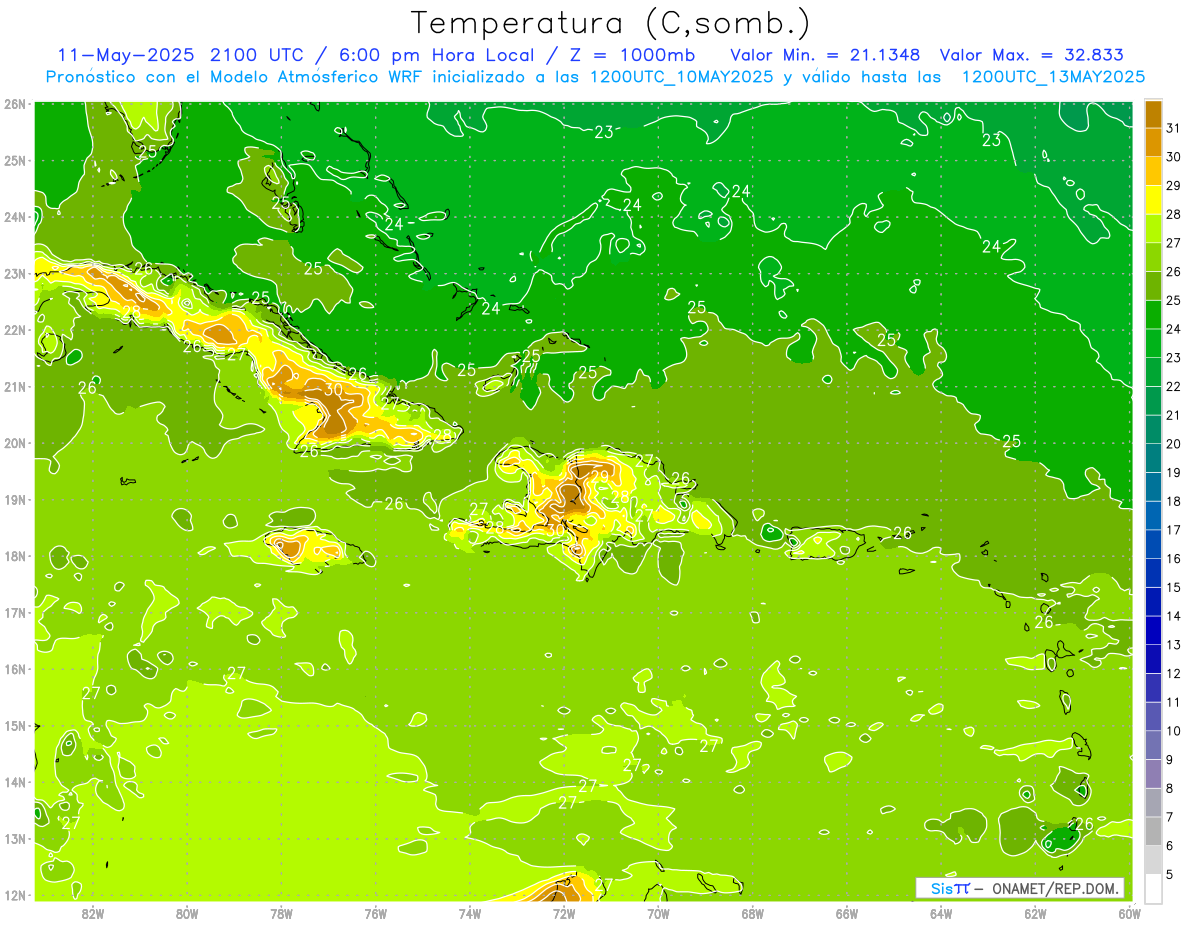Click the color scale label '18'
Screen dimensions: 1200x927
click(x=1173, y=501)
